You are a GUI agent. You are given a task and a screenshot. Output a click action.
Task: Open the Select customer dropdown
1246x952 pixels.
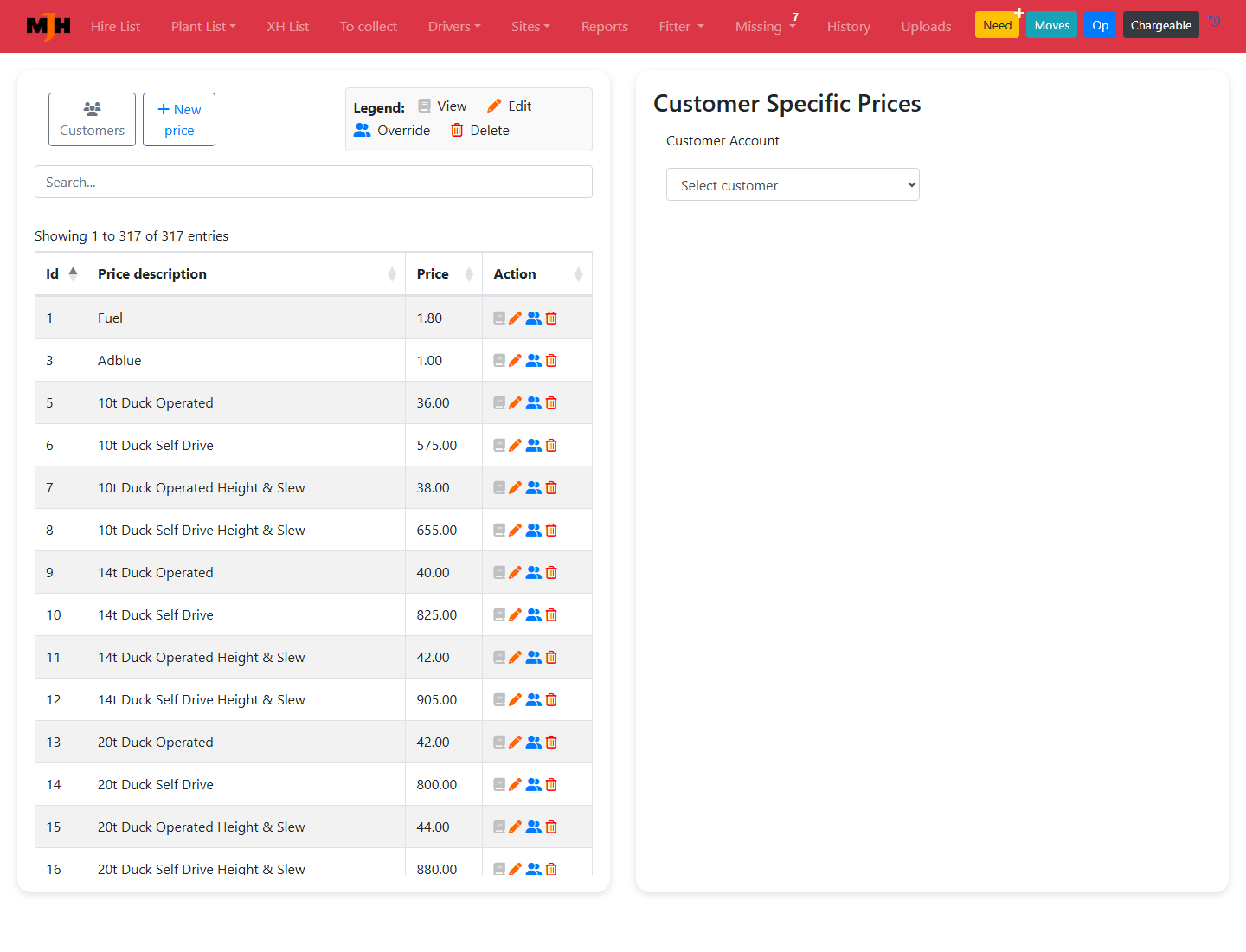(x=793, y=184)
